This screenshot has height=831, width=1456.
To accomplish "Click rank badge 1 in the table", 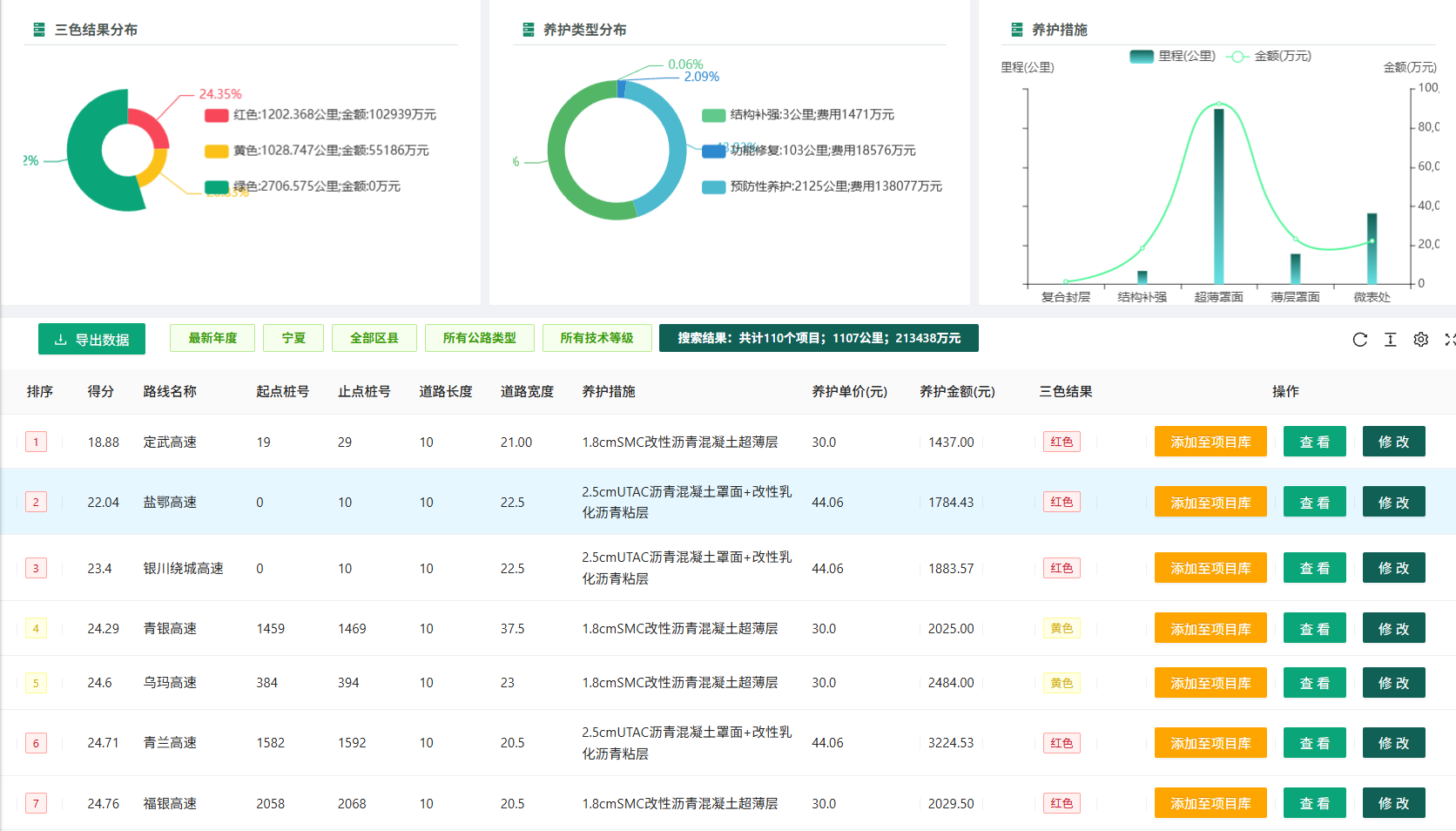I will [36, 442].
